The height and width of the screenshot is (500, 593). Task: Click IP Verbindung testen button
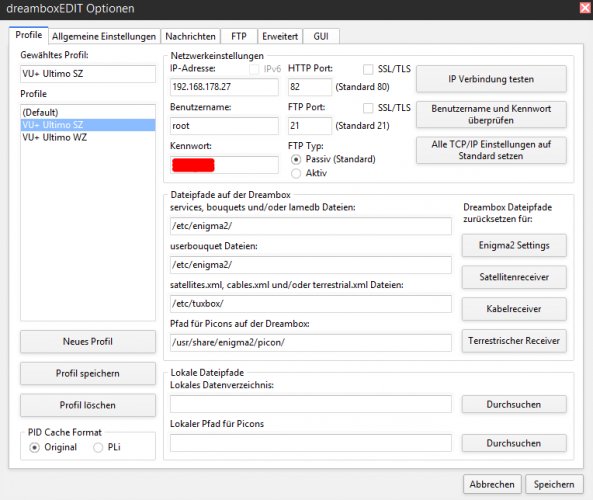tap(491, 79)
